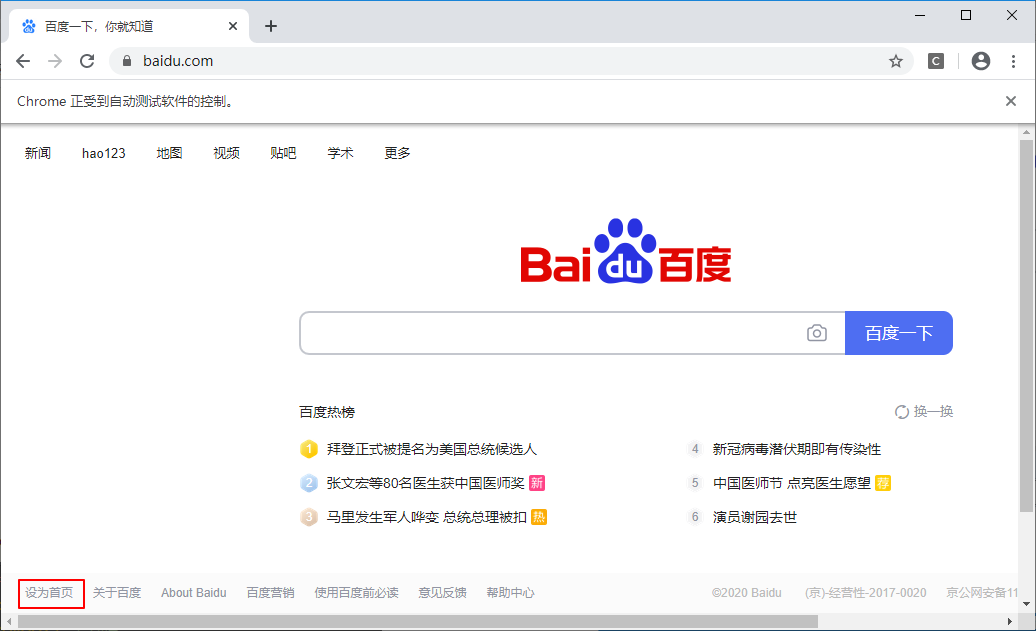Screen dimensions: 1036x631
Task: Reload the Baidu page
Action: [x=87, y=61]
